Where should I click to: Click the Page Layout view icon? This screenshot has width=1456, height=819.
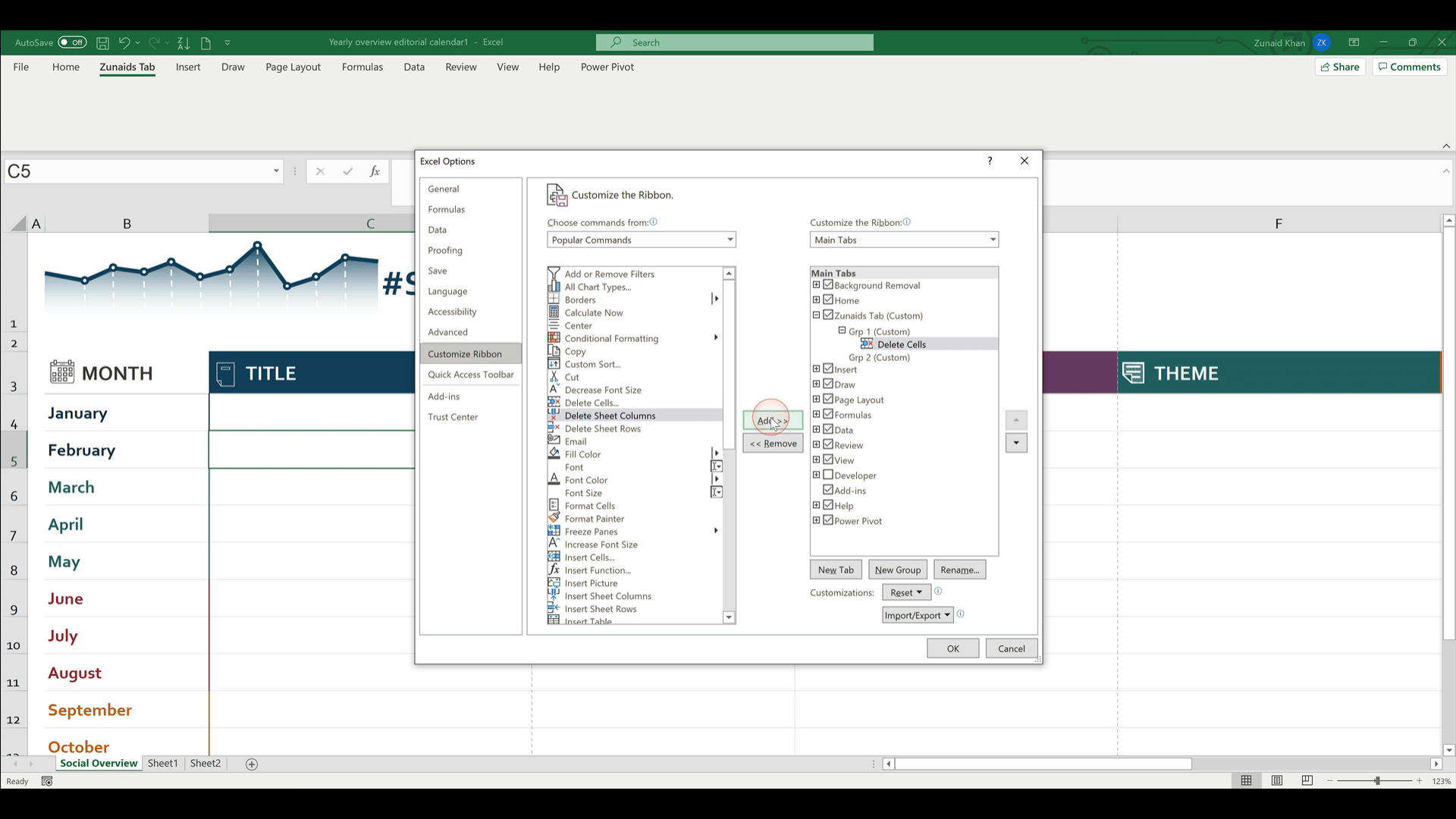(1277, 780)
